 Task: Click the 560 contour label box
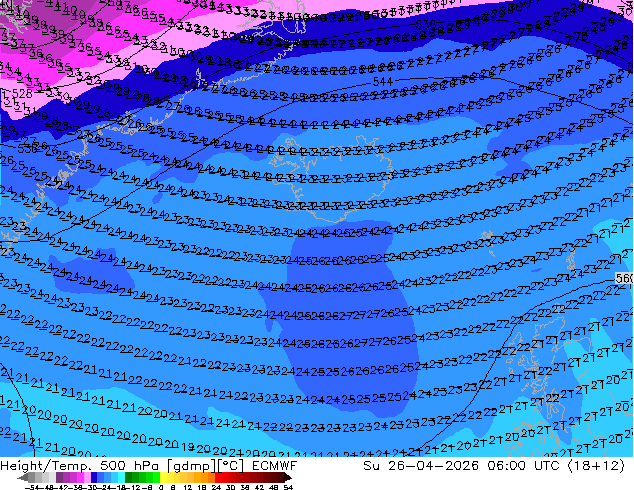point(624,278)
